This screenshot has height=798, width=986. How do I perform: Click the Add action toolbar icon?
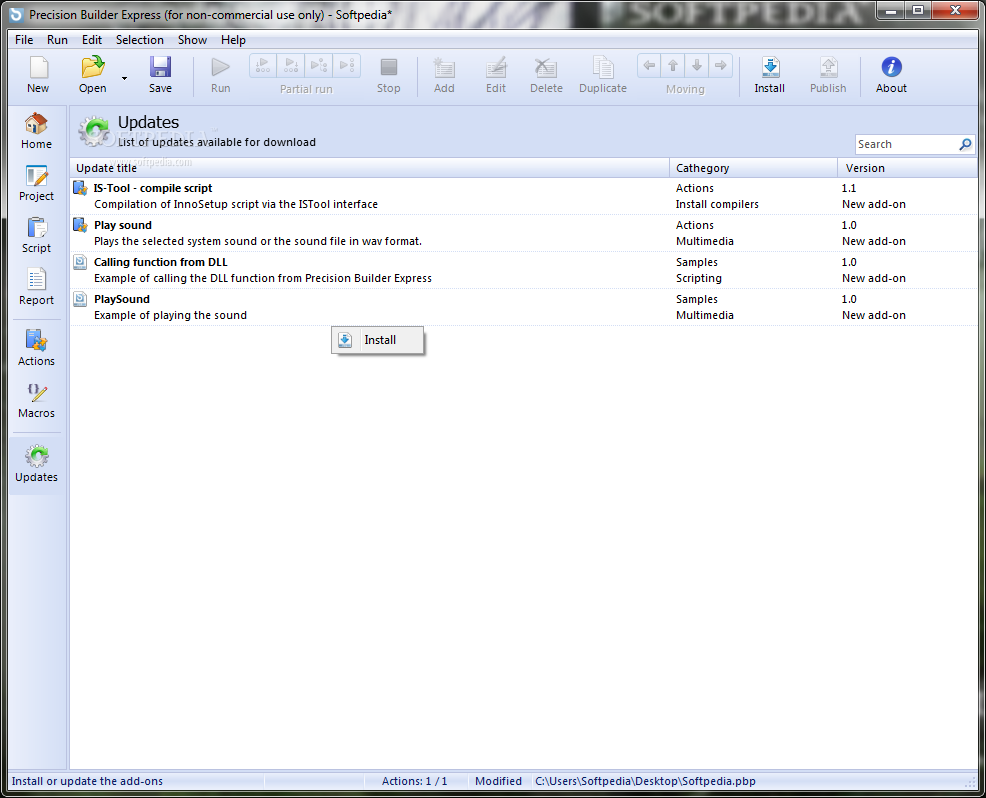click(444, 67)
